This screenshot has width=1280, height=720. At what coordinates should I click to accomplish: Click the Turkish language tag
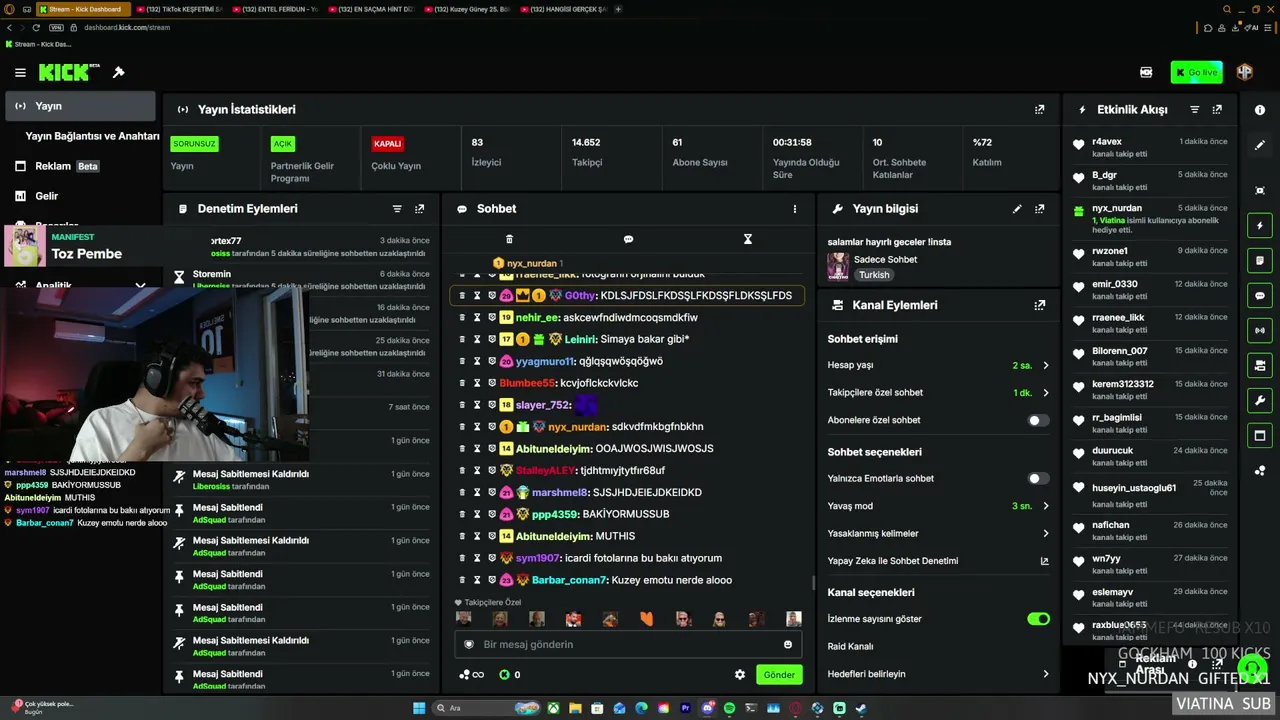[873, 274]
